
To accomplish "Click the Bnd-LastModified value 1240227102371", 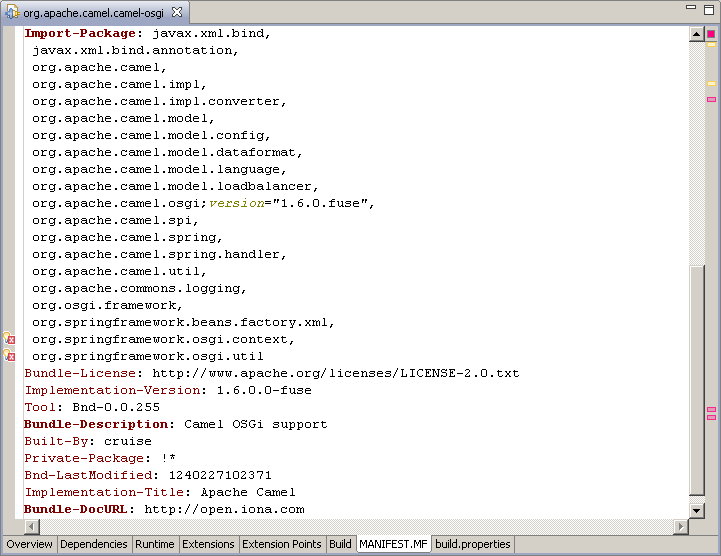I will pos(220,476).
